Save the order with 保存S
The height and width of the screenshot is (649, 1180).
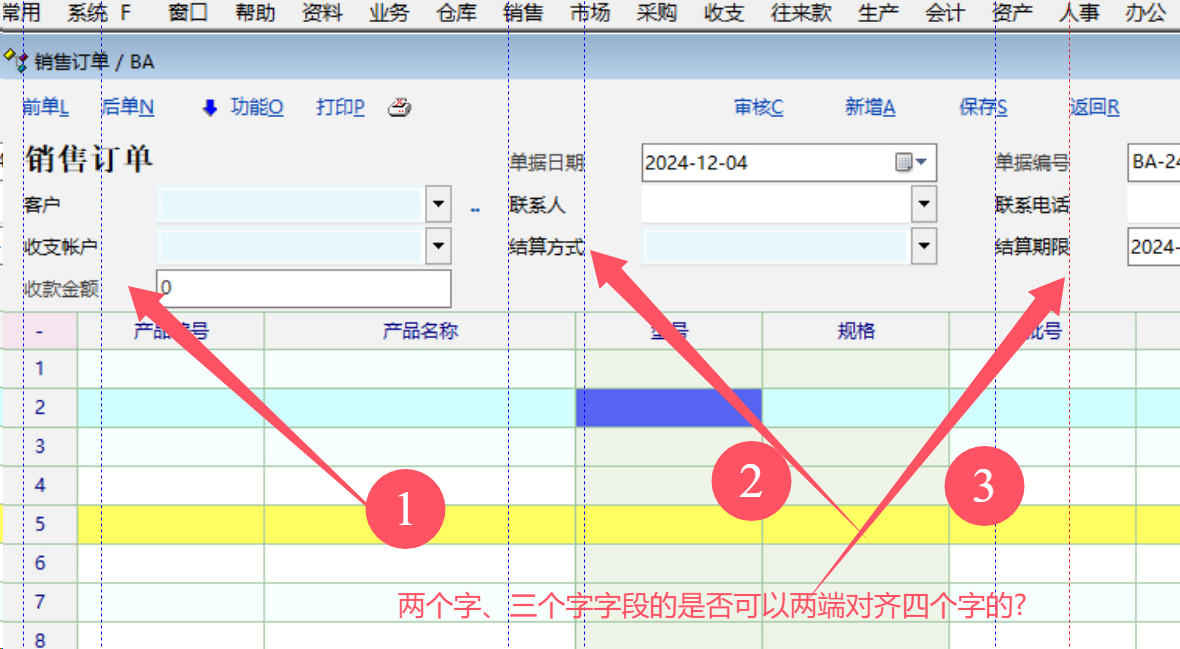[983, 108]
